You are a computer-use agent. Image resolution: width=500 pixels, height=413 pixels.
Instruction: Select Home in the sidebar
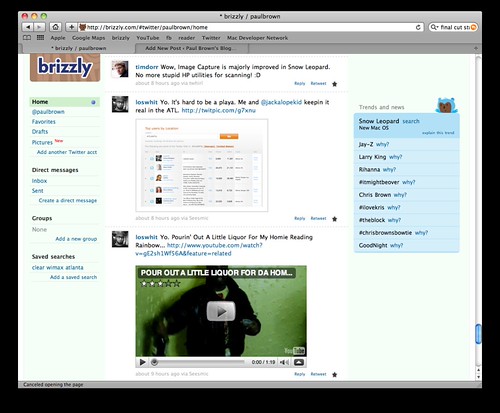(x=65, y=102)
